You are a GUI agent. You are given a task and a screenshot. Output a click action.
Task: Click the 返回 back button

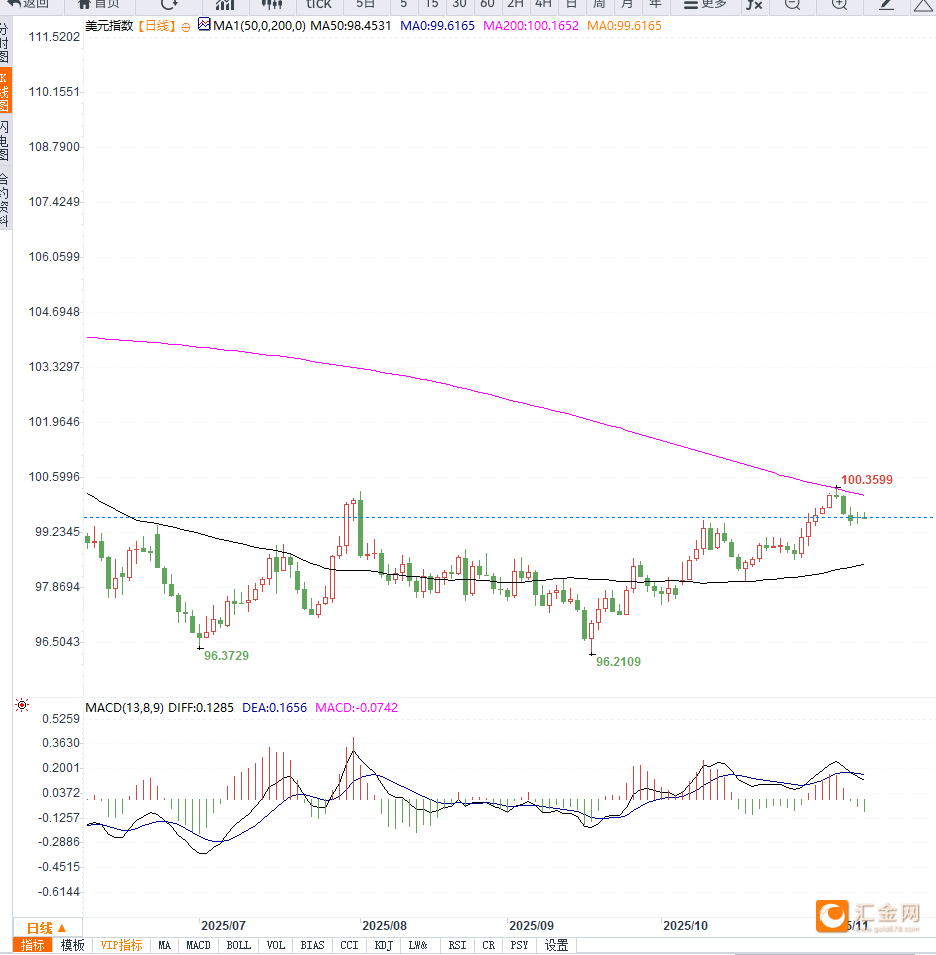28,4
